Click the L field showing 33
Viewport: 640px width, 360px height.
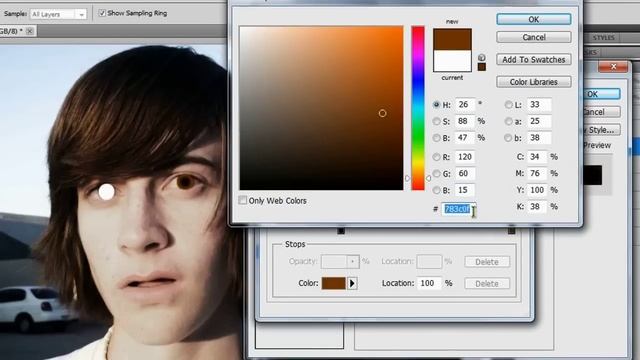click(x=539, y=104)
